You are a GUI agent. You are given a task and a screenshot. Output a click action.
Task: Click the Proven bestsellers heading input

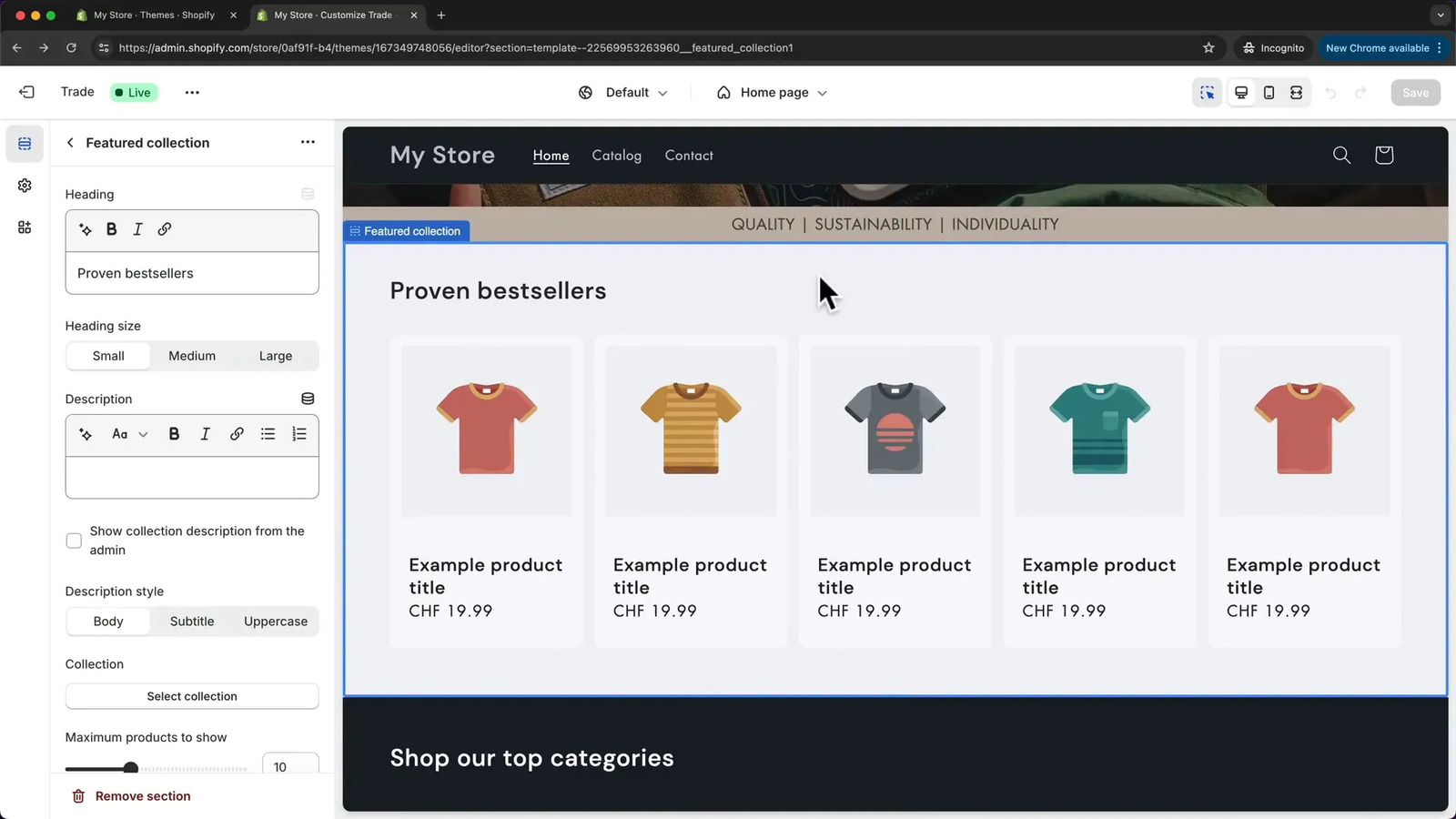pos(192,273)
